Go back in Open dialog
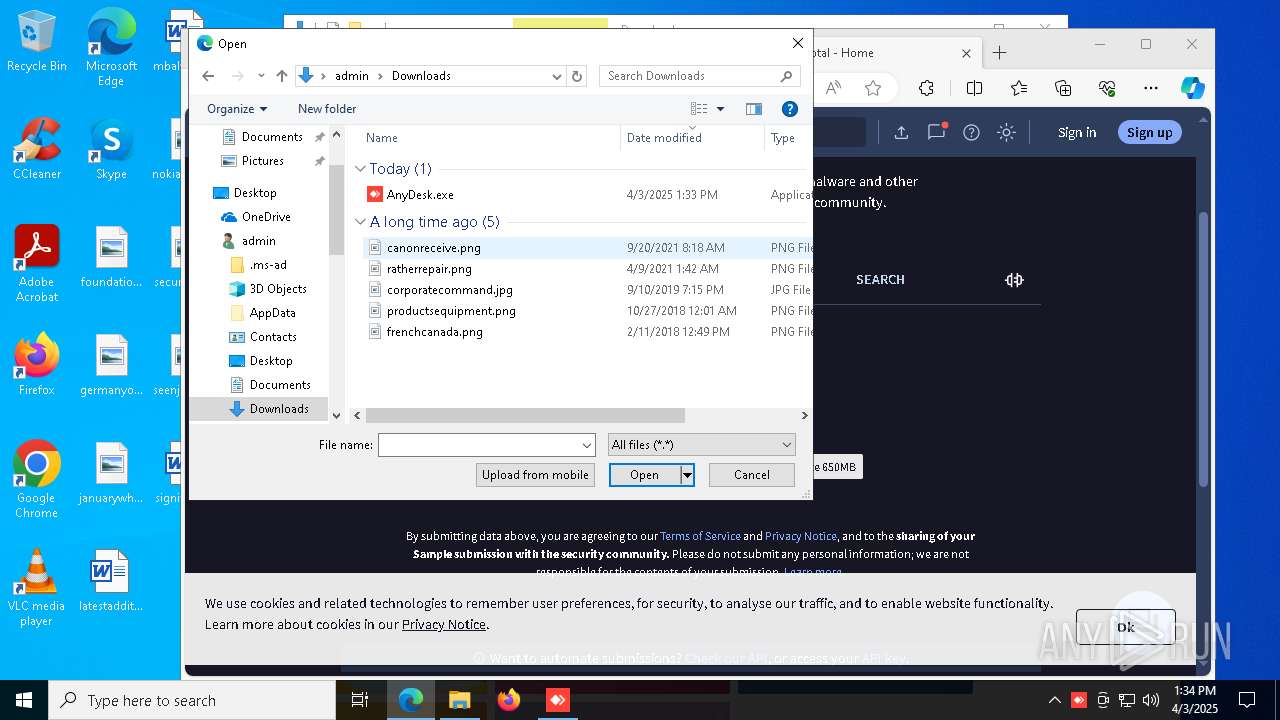1280x720 pixels. [x=208, y=76]
